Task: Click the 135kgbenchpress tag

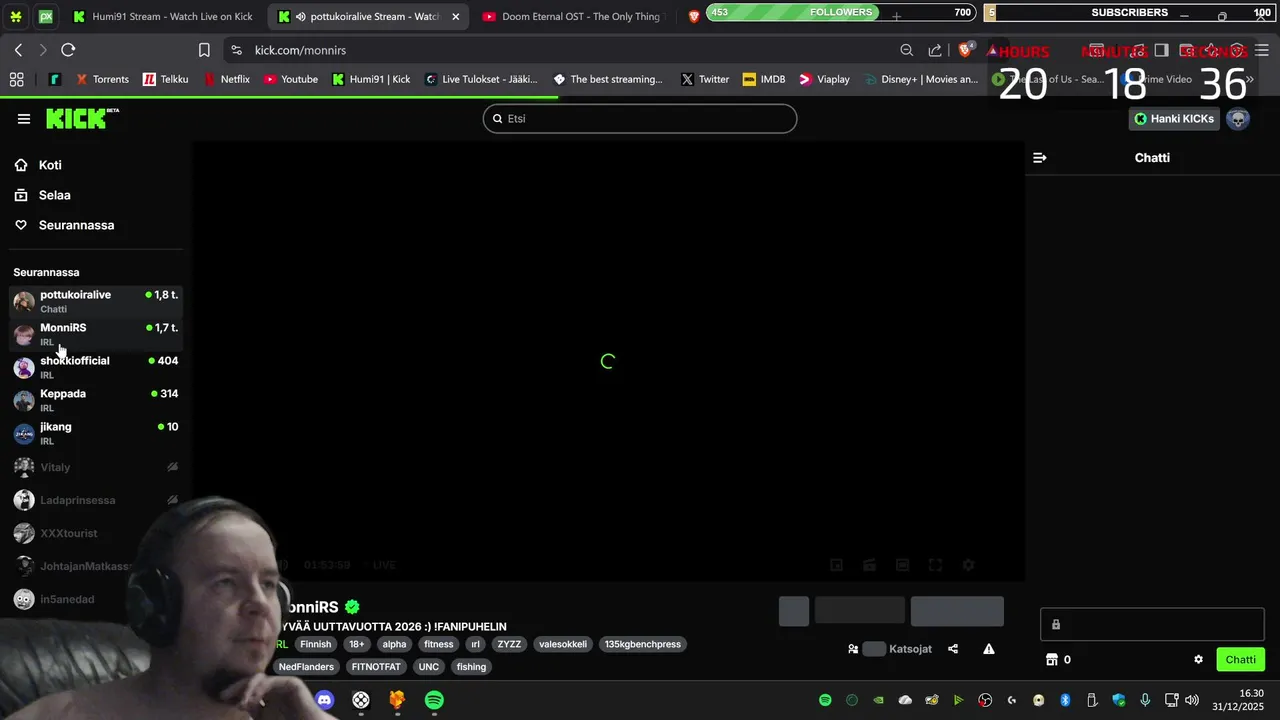Action: pyautogui.click(x=642, y=645)
